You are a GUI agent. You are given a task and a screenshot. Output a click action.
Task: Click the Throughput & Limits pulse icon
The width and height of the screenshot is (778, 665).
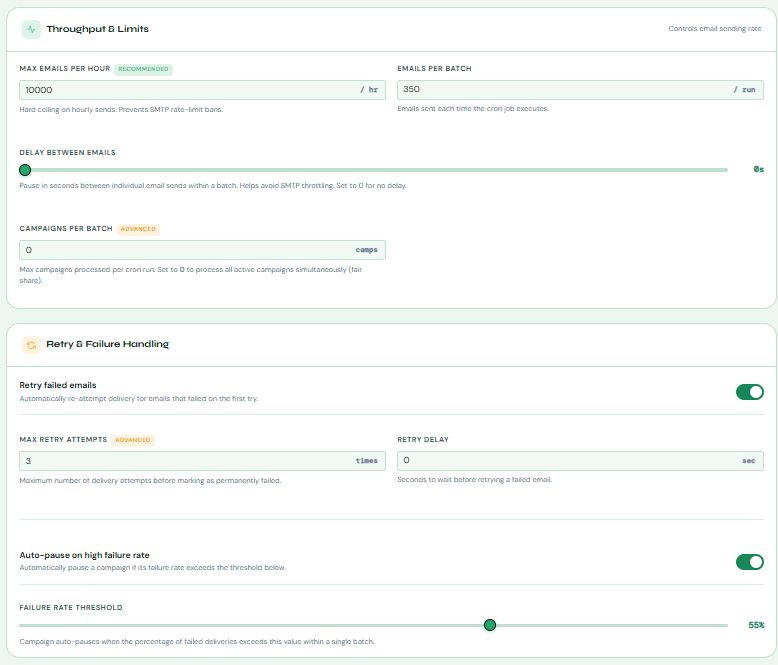click(31, 29)
